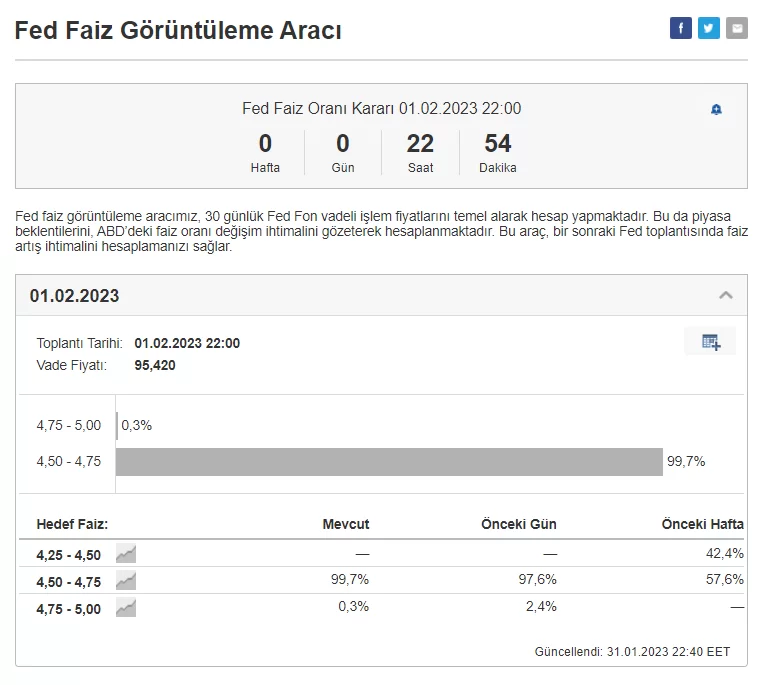
Task: Add the meeting to calendar icon
Action: (710, 342)
